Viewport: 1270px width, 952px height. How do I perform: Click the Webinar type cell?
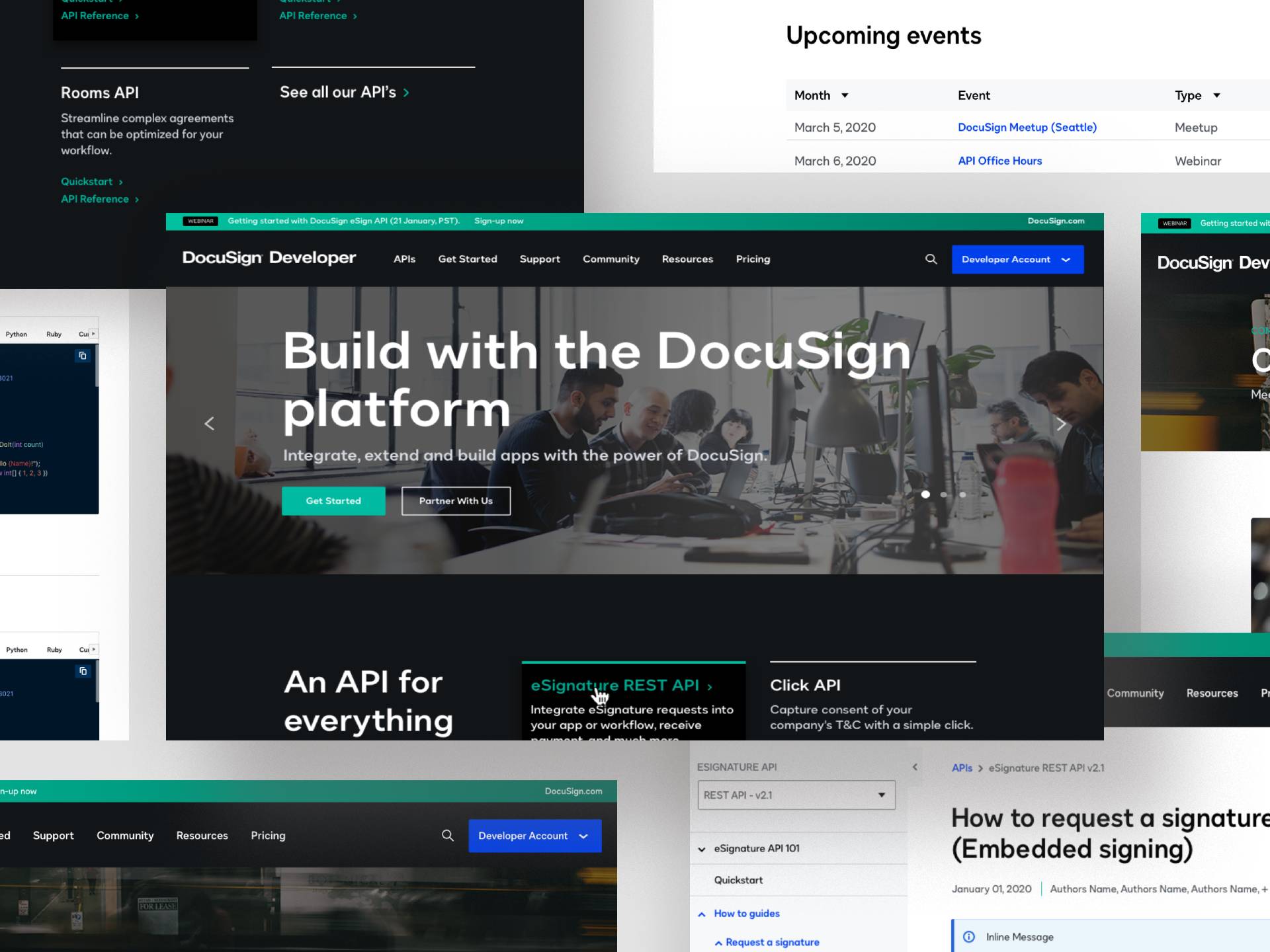(x=1198, y=161)
